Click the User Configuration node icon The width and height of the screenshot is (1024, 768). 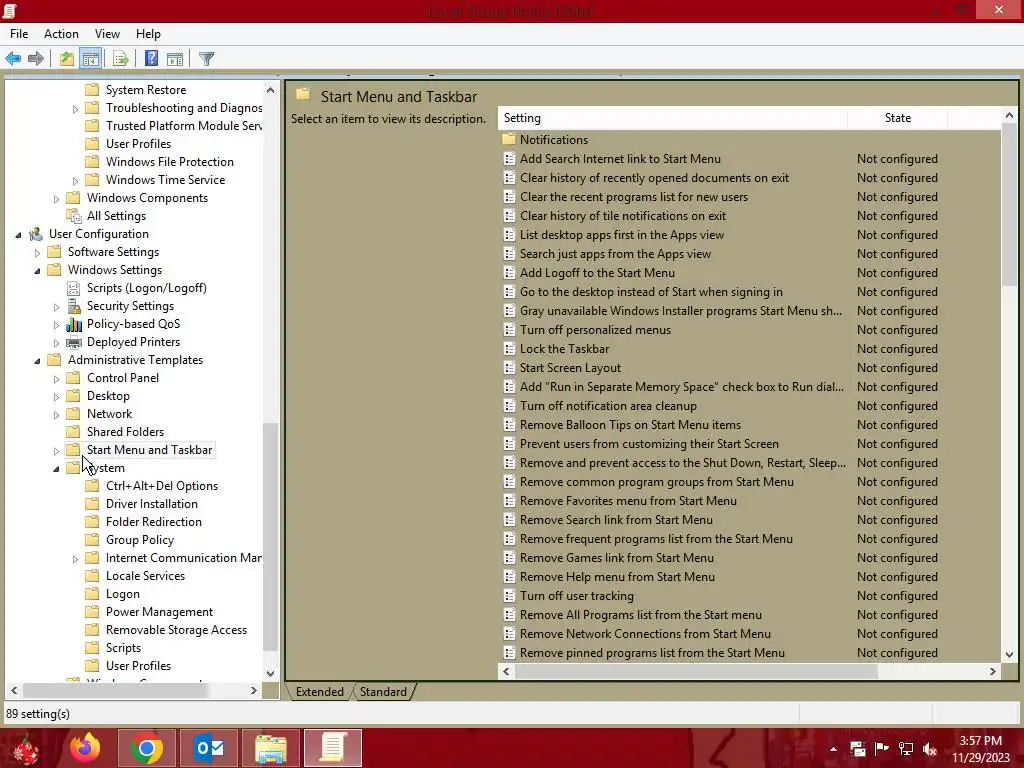click(36, 234)
